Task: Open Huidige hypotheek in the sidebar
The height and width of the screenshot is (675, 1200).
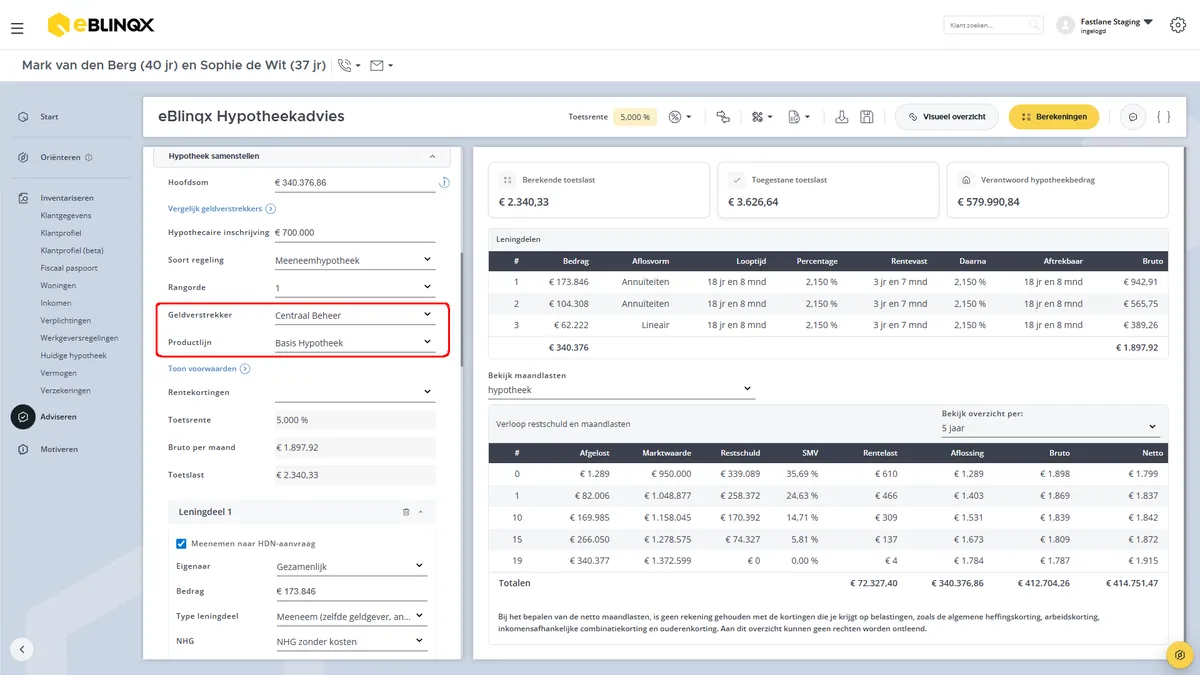Action: pyautogui.click(x=73, y=355)
